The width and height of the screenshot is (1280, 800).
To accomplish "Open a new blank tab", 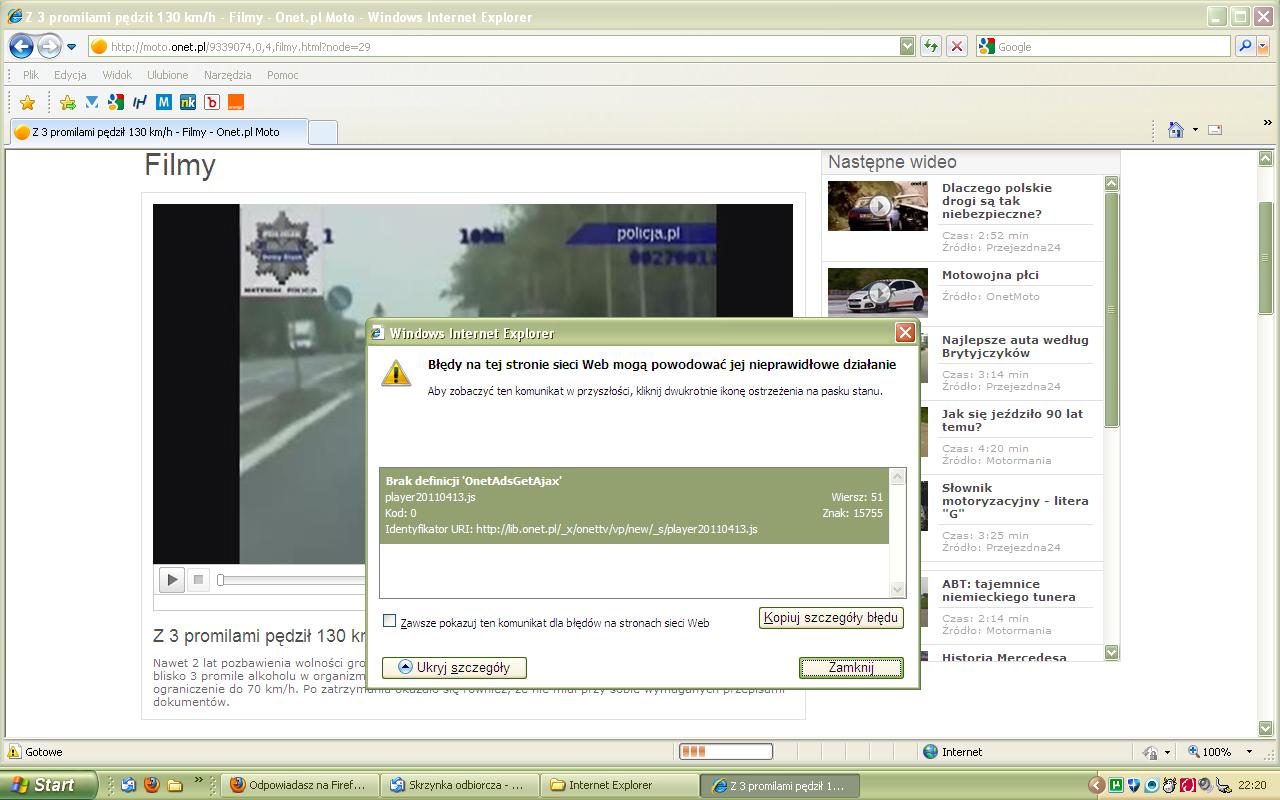I will point(322,132).
